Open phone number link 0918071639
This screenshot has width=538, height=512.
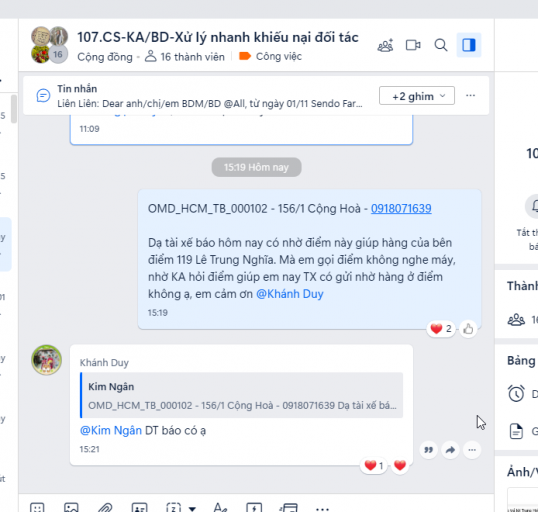coord(401,208)
